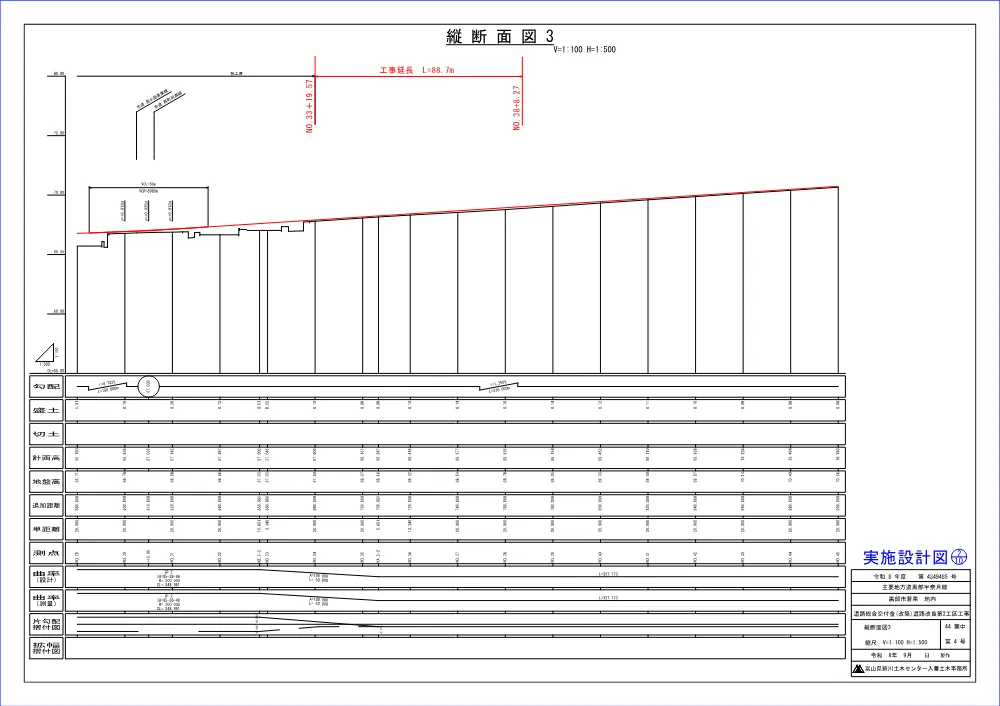Click the '単距離' row header

pyautogui.click(x=47, y=529)
